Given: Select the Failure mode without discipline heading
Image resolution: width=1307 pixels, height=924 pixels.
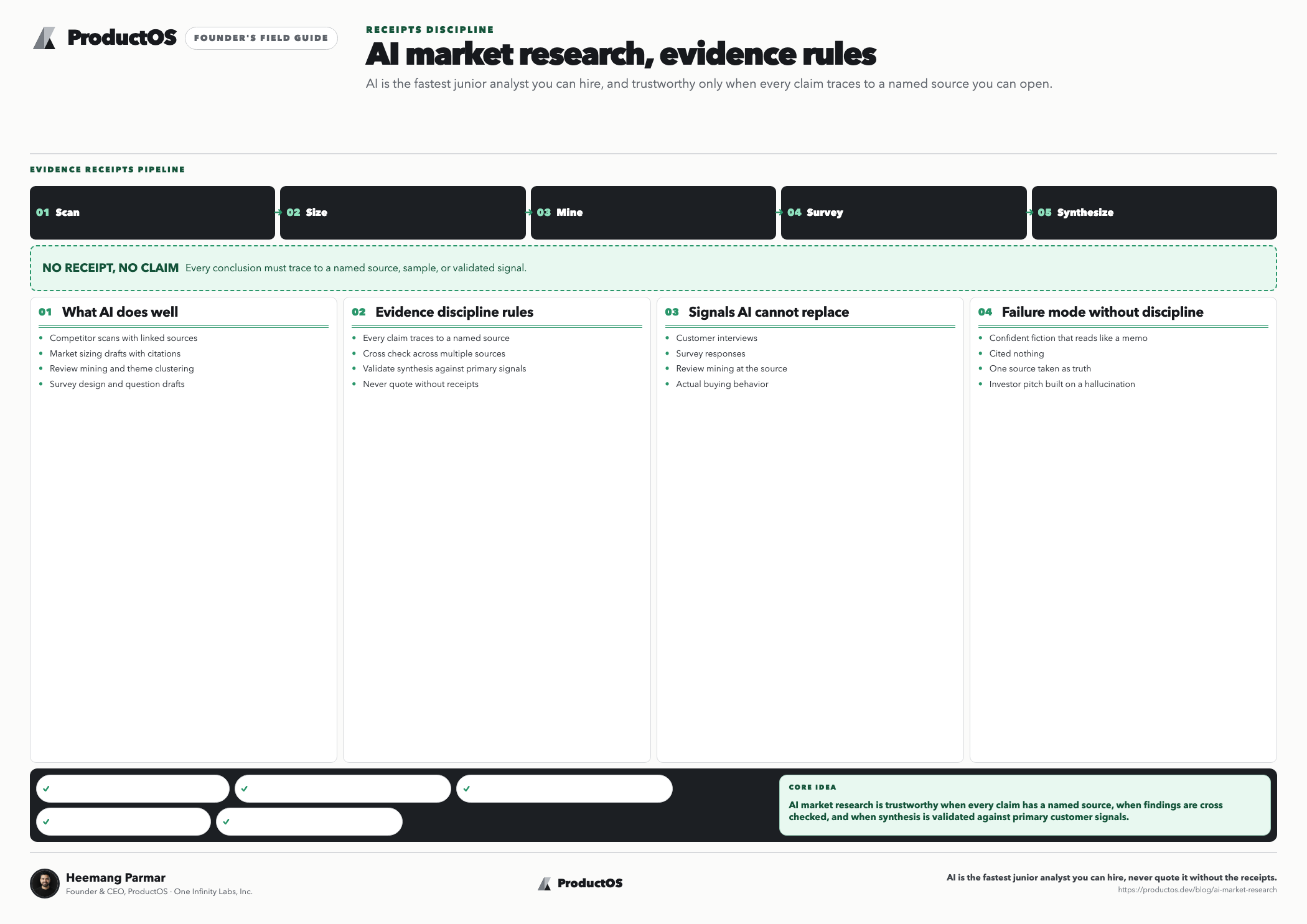Looking at the screenshot, I should 1102,312.
